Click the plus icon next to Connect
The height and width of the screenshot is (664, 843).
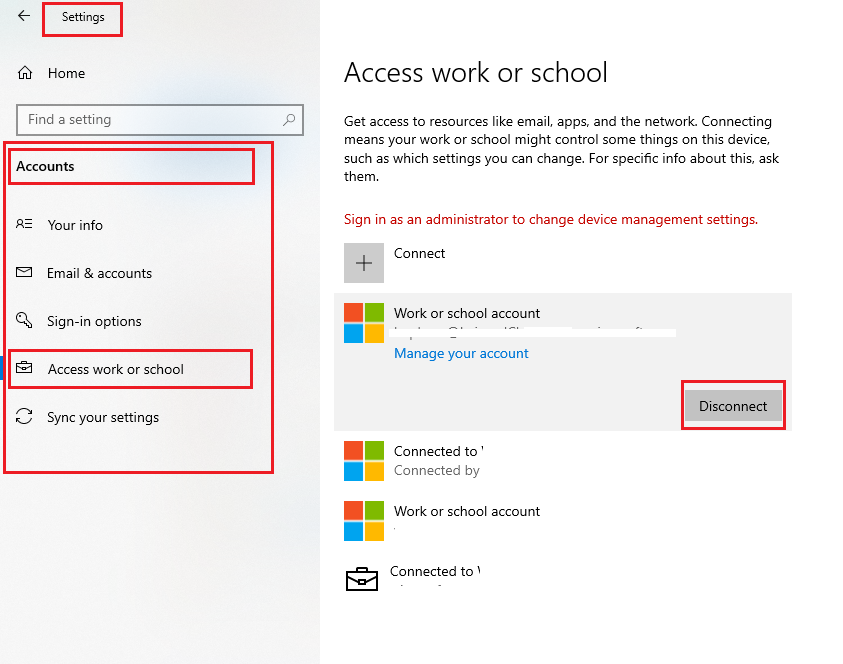pyautogui.click(x=364, y=263)
